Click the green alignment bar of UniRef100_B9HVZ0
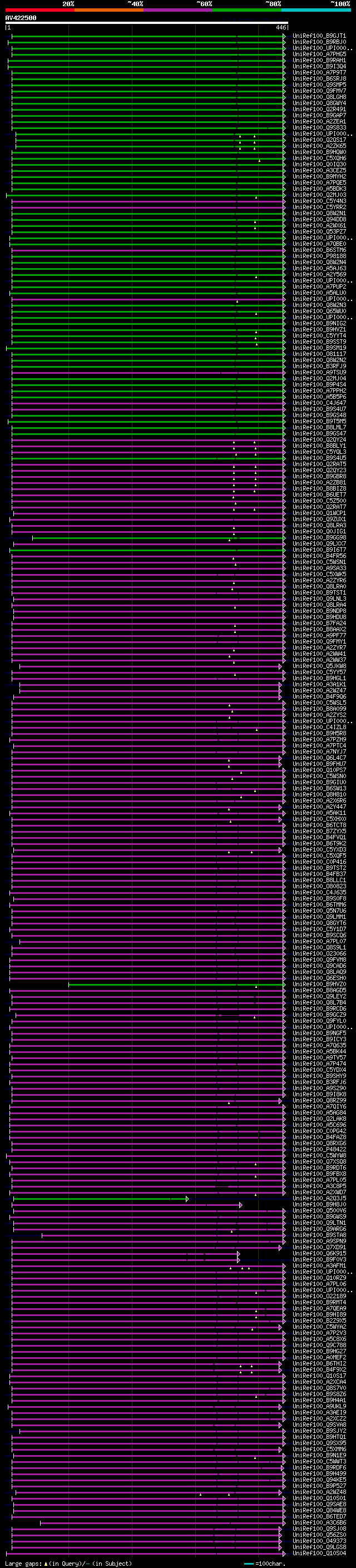 [176, 985]
